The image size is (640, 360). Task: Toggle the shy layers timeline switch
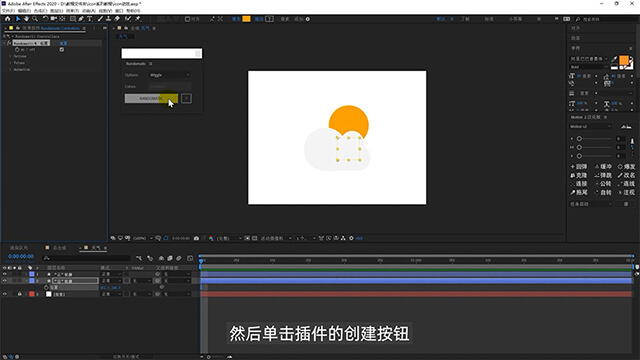[x=161, y=258]
